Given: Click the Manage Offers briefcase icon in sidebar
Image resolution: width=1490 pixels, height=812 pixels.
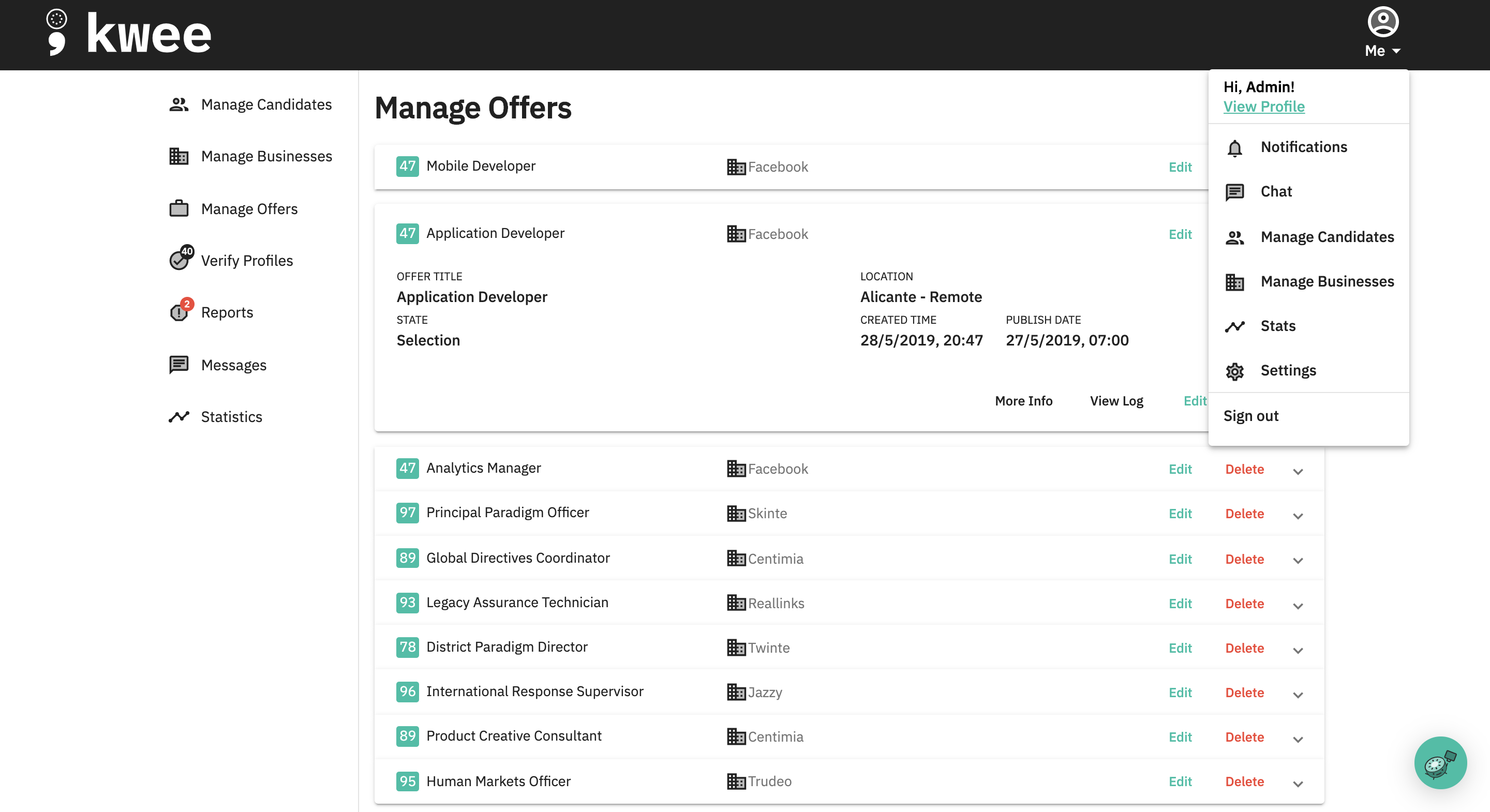Looking at the screenshot, I should click(178, 208).
